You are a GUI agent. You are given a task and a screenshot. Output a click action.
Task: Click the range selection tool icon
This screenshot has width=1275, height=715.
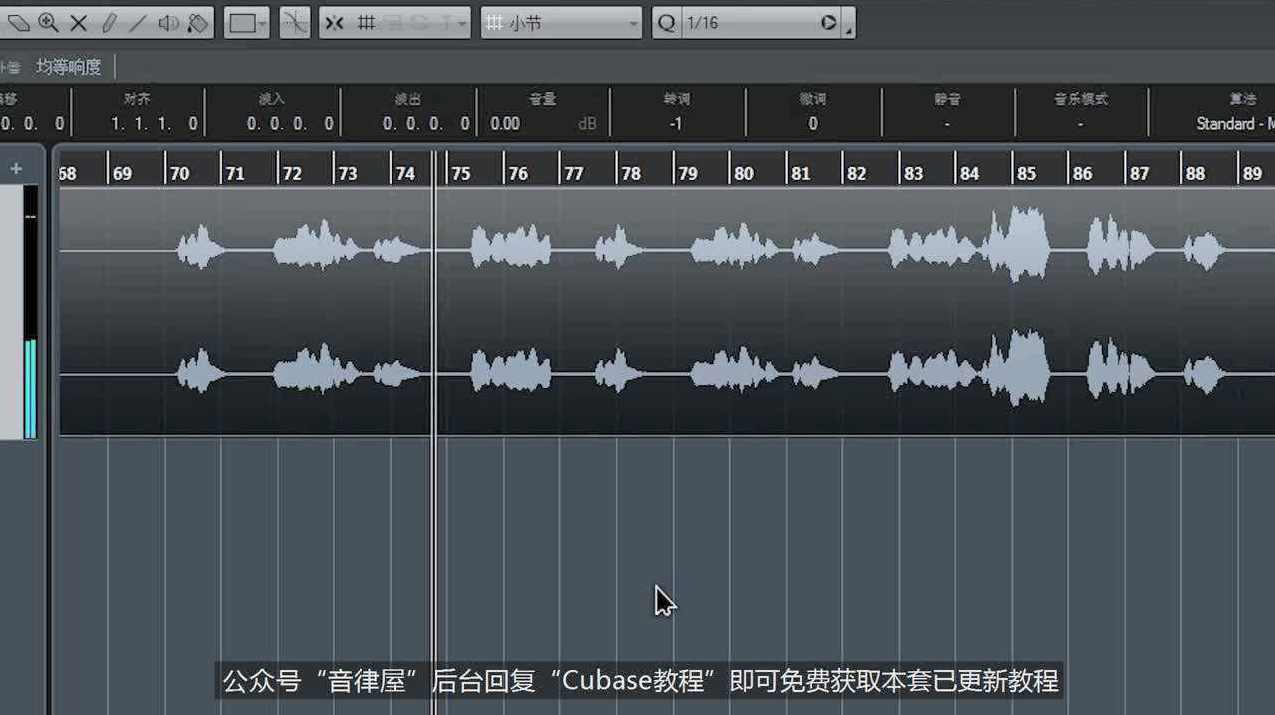pos(240,22)
